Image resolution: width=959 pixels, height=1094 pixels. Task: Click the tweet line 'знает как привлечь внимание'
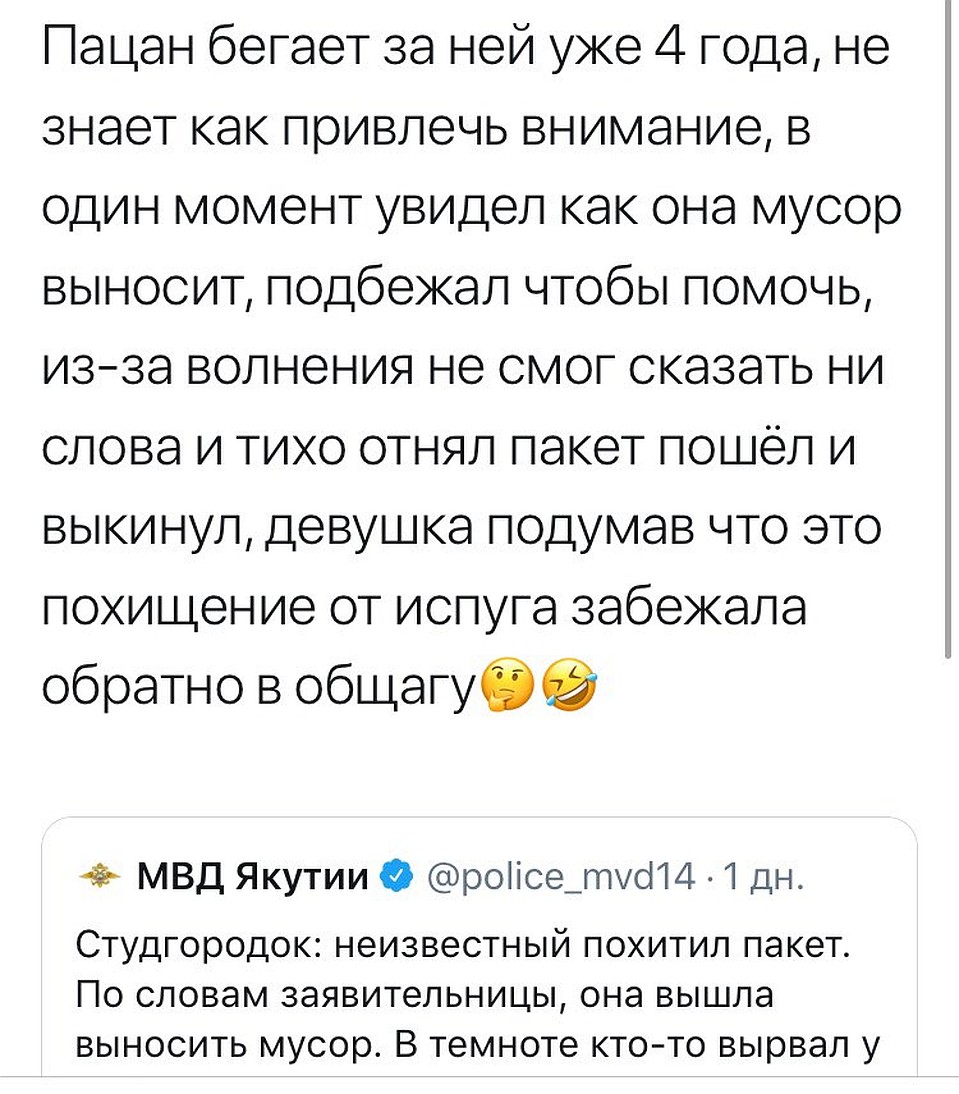428,128
